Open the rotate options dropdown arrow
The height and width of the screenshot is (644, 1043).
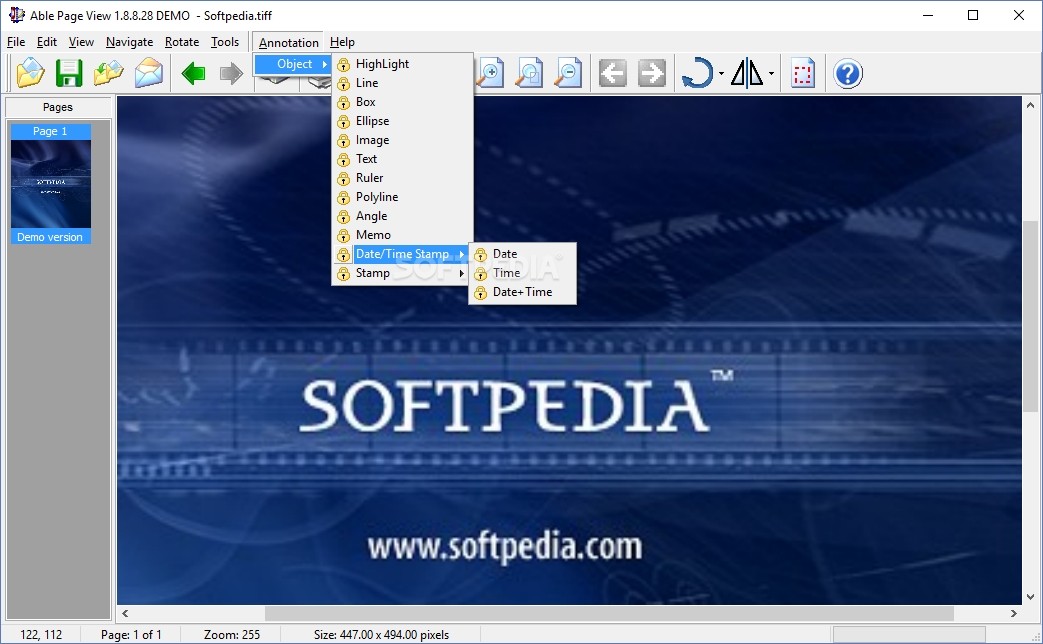click(721, 74)
